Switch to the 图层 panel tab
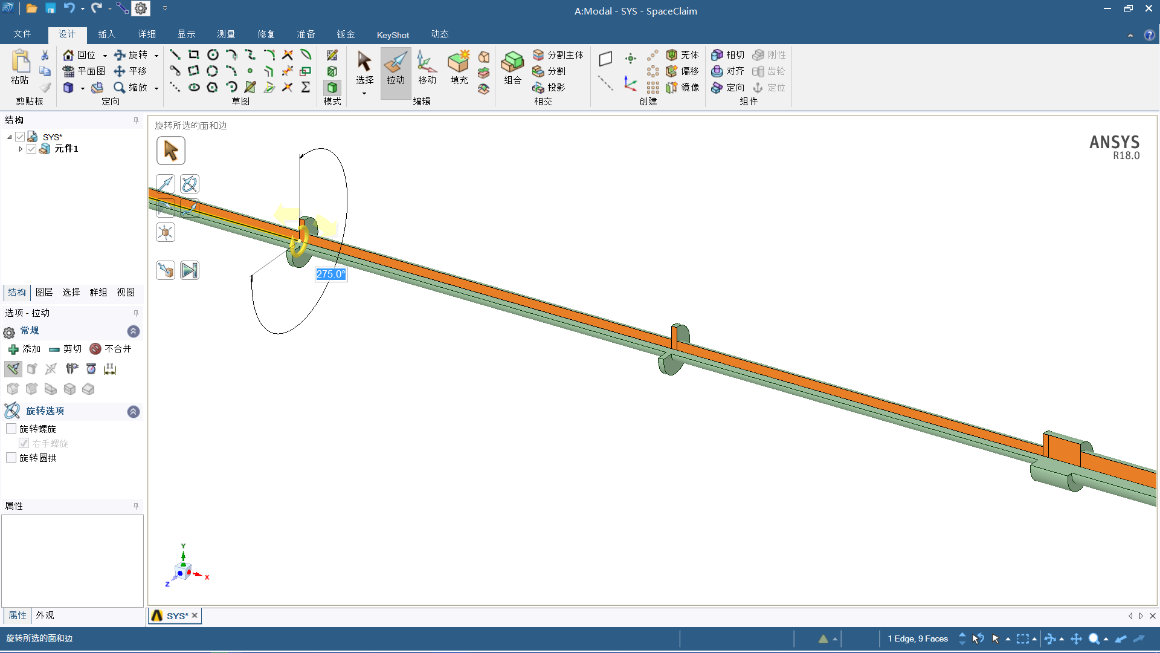 pos(44,293)
